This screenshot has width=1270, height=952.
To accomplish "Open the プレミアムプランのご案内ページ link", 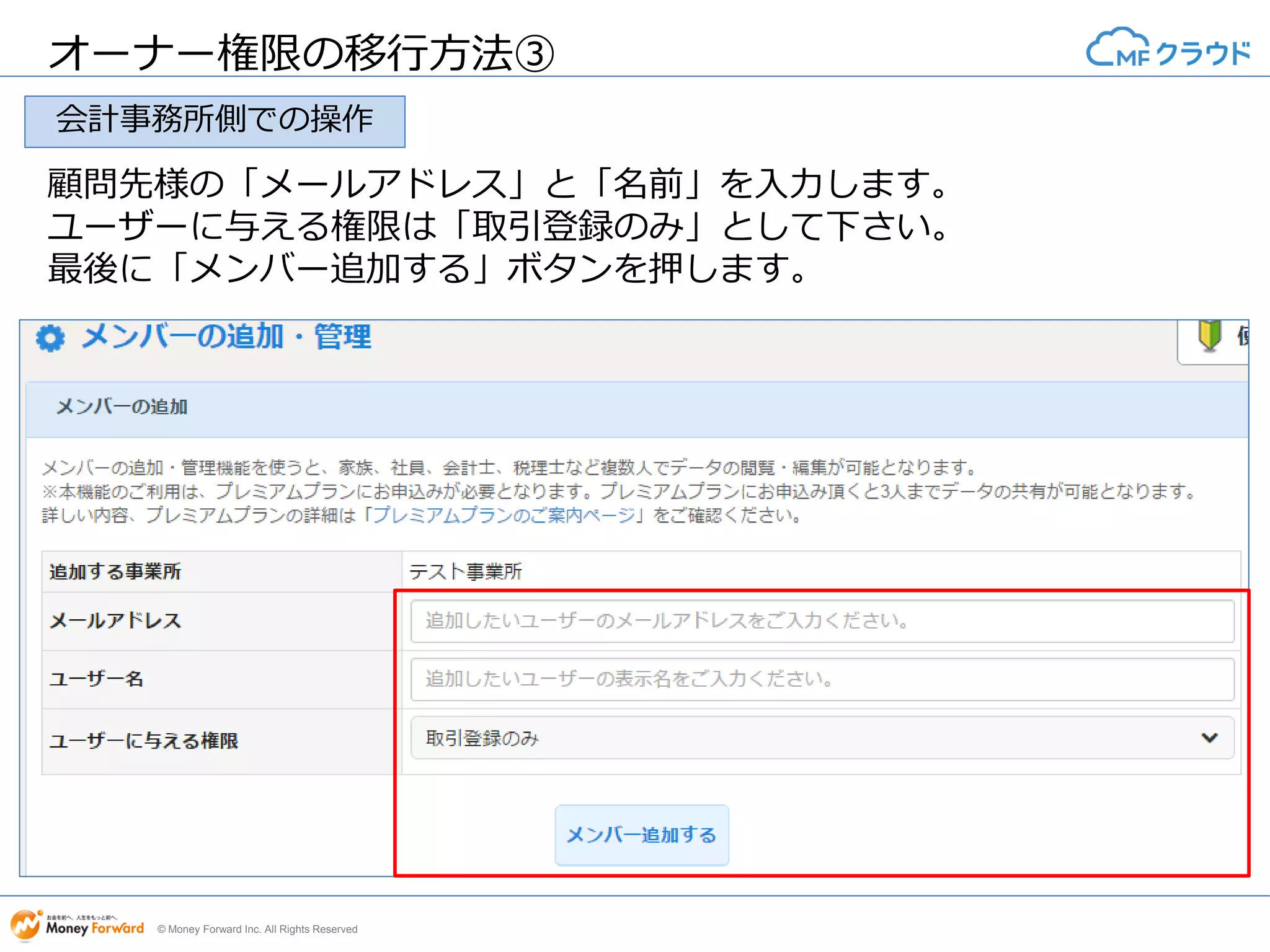I will tap(504, 515).
